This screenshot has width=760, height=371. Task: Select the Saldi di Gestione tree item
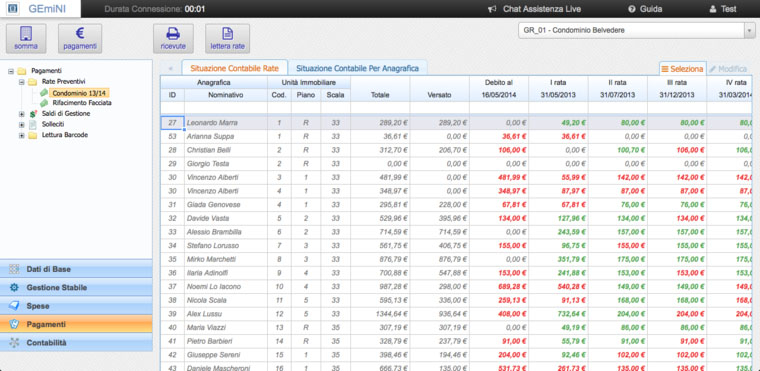(66, 113)
